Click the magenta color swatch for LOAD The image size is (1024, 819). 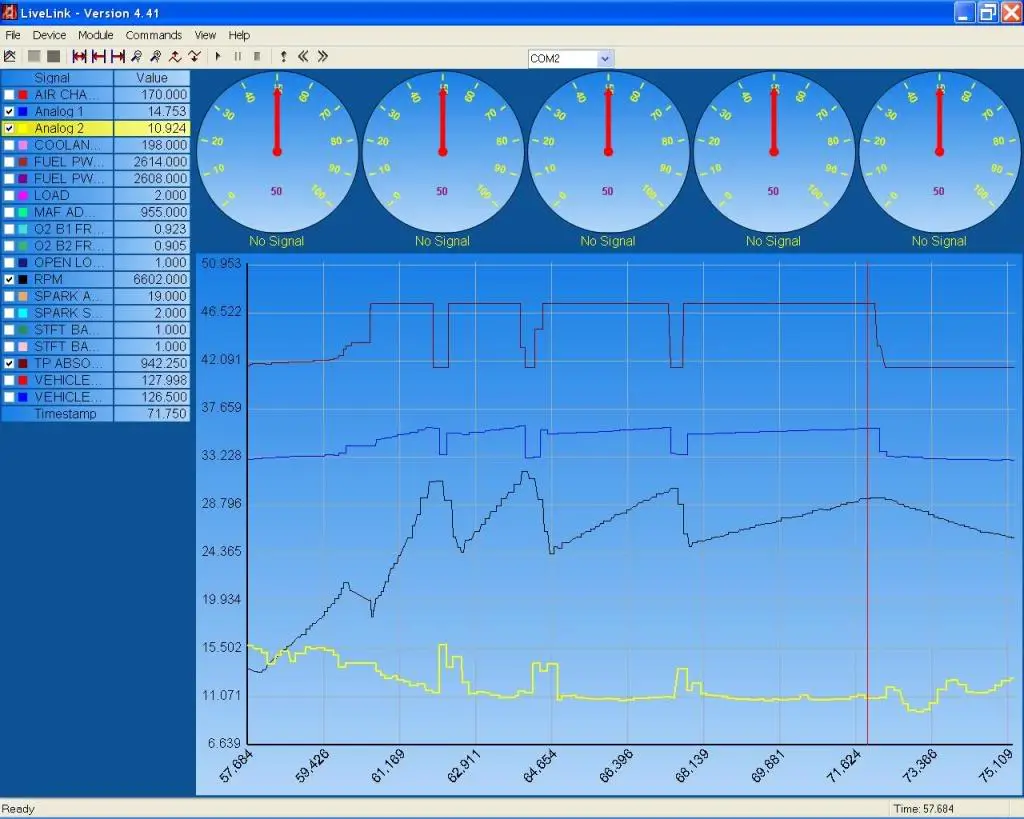click(23, 195)
